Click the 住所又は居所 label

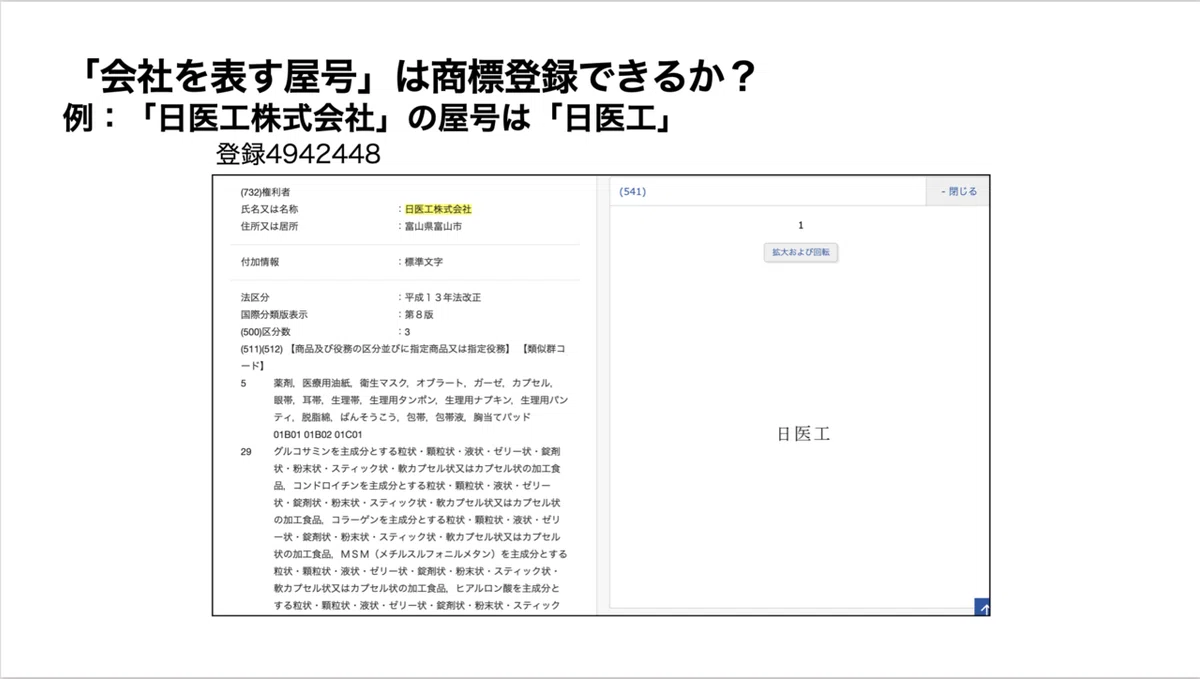(269, 226)
